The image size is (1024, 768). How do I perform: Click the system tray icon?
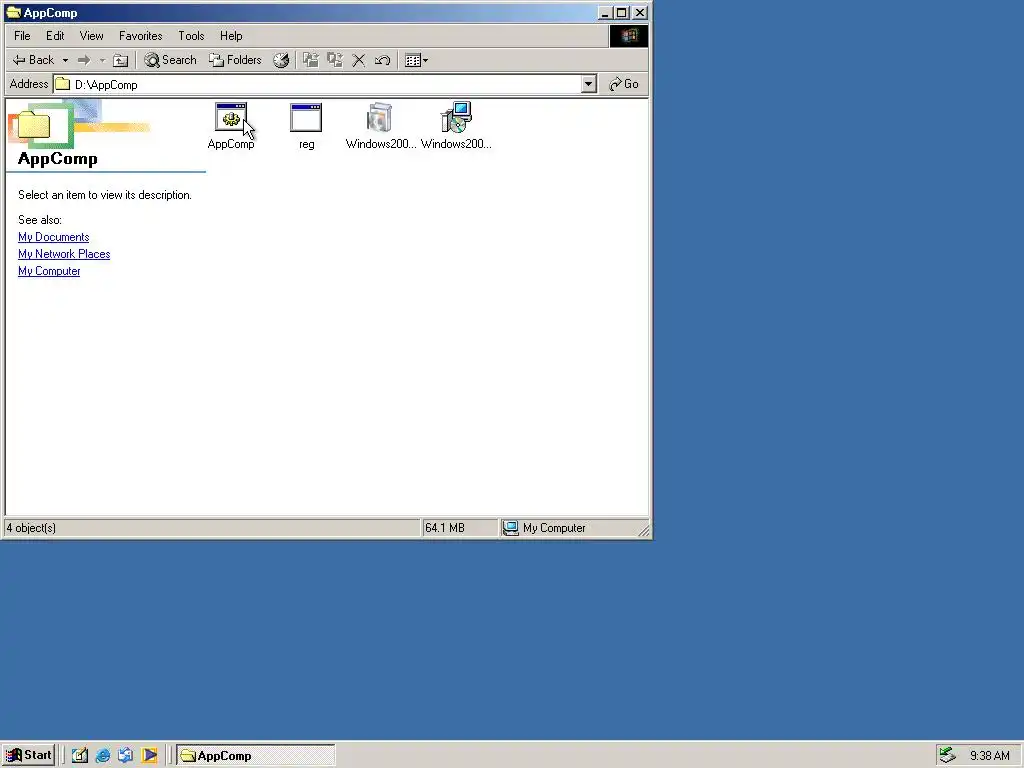948,756
